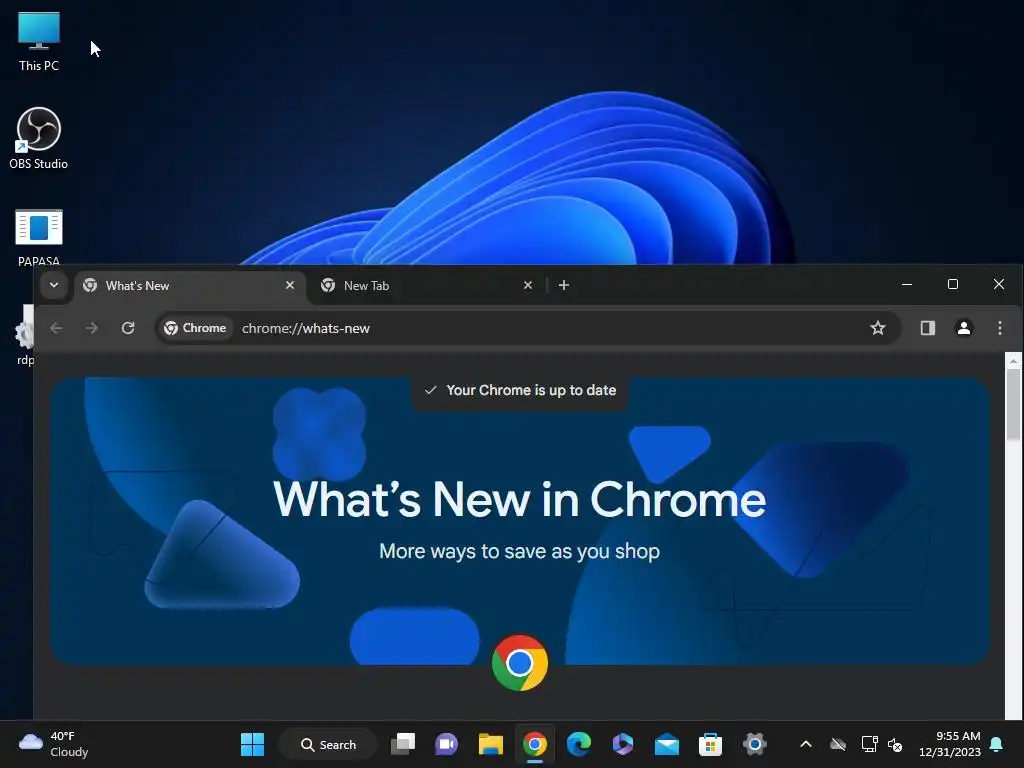
Task: Open Mail app from taskbar
Action: click(667, 744)
